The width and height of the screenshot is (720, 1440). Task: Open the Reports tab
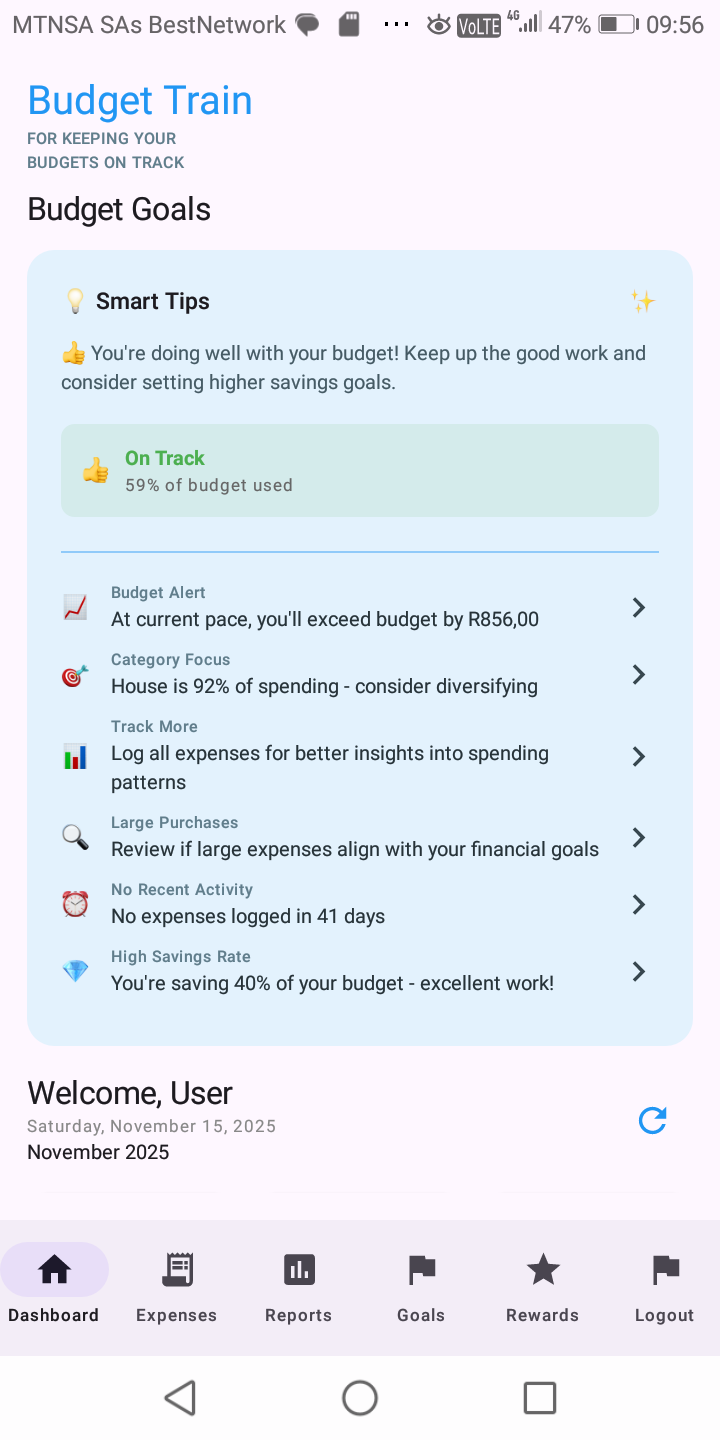[298, 1287]
